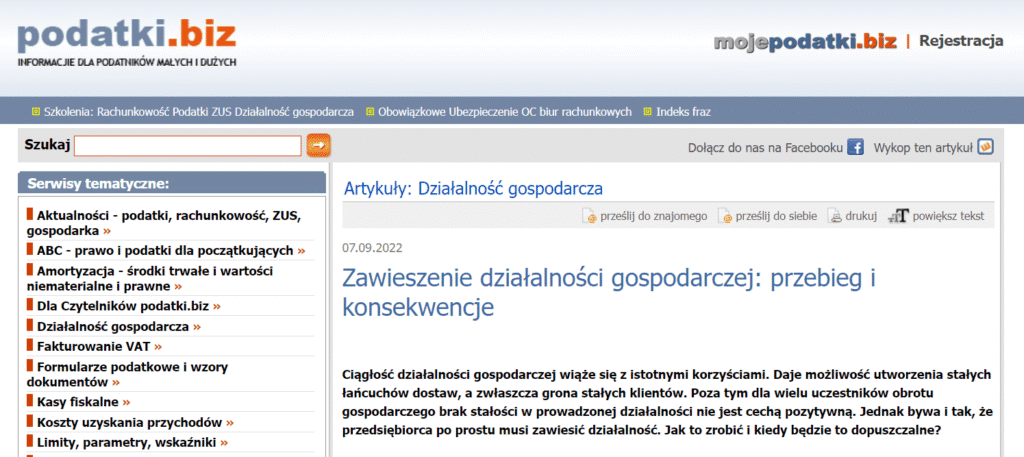This screenshot has width=1024, height=457.
Task: Click the prześlij do znajomego email icon
Action: 590,216
